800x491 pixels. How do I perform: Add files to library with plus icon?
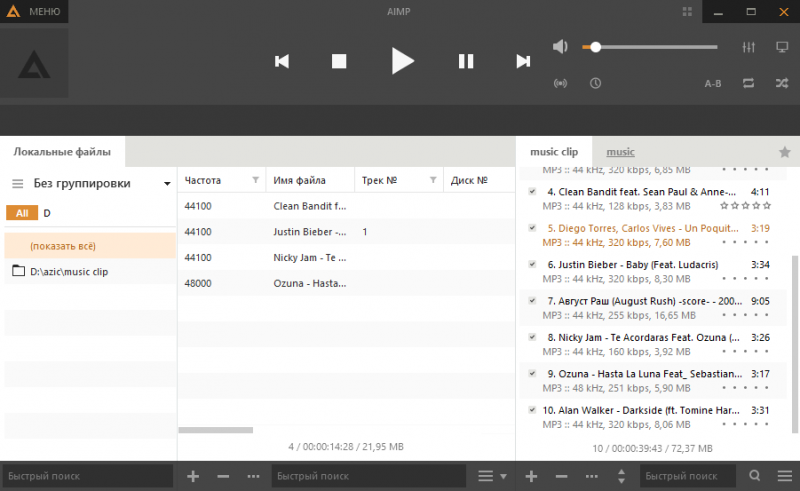point(193,476)
